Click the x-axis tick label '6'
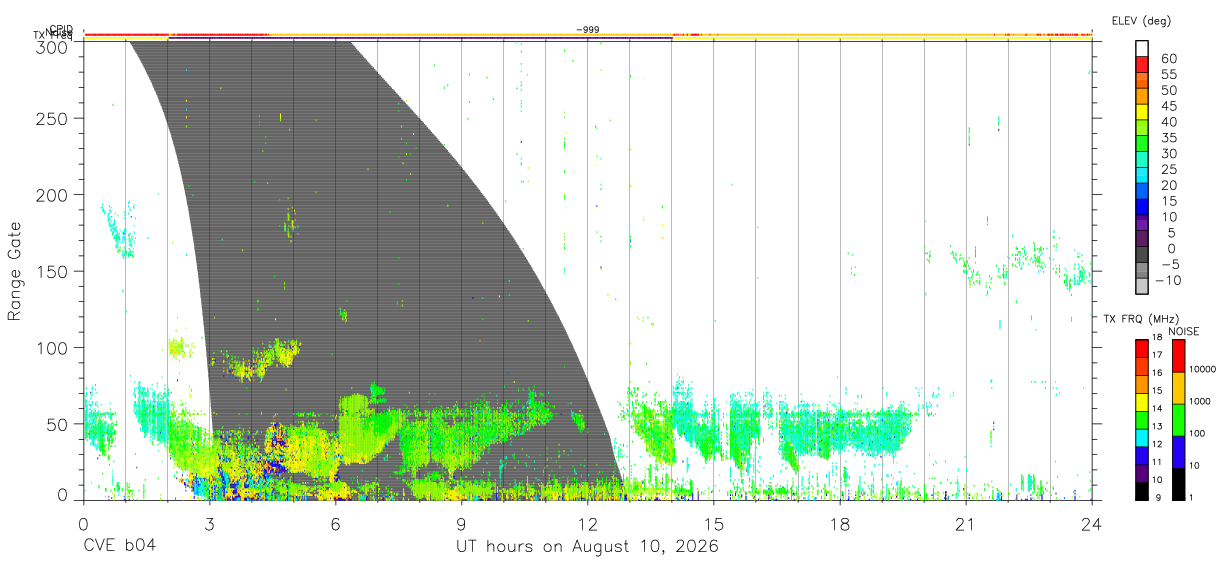The width and height of the screenshot is (1228, 567). [x=335, y=524]
